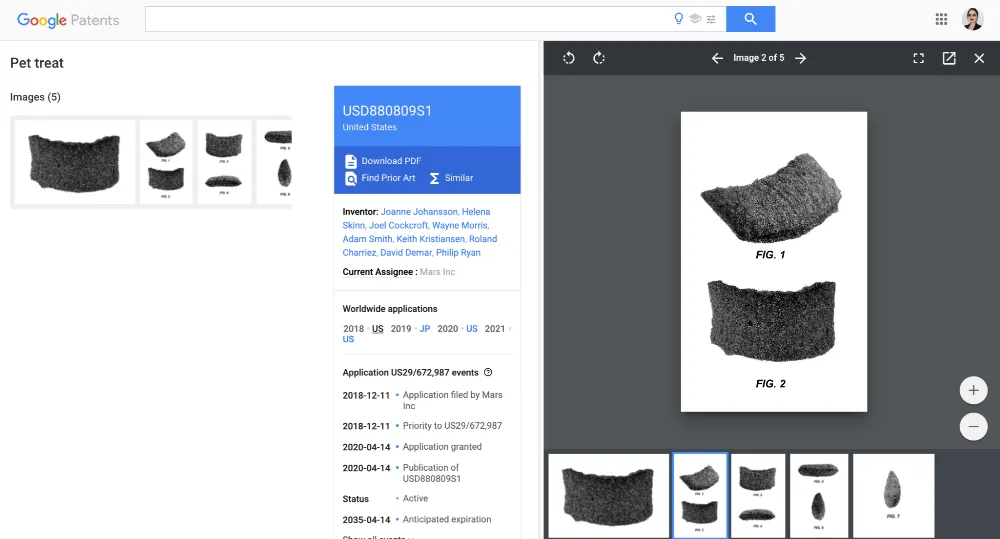Click the Pet treat title

pyautogui.click(x=37, y=63)
